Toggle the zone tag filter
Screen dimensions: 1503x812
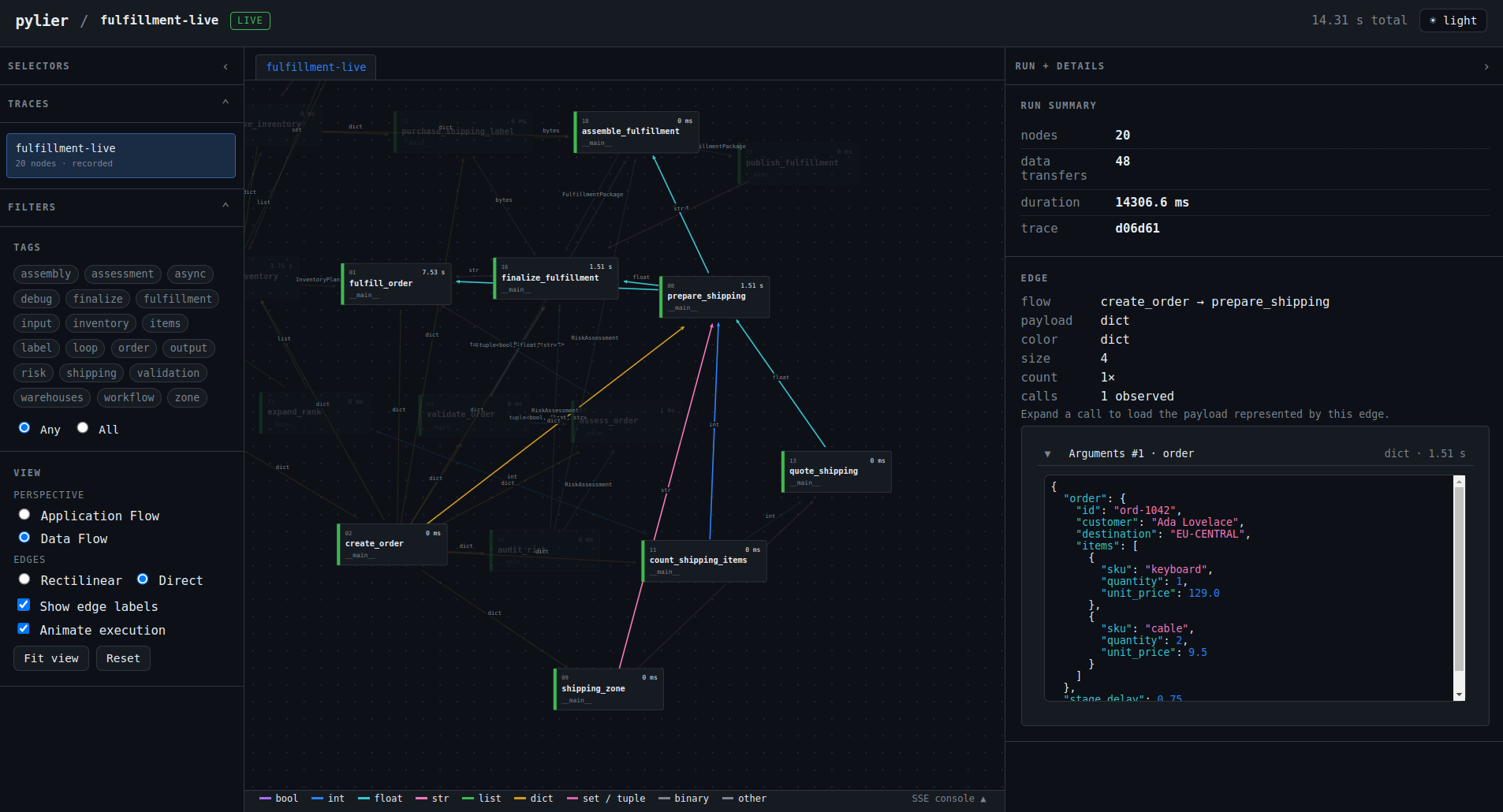(187, 397)
